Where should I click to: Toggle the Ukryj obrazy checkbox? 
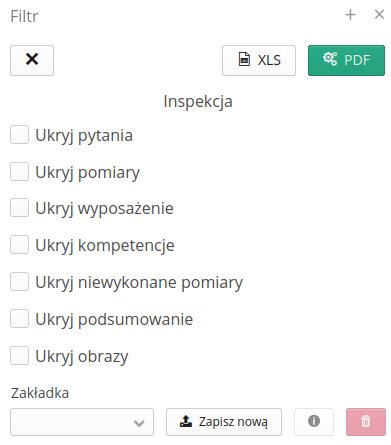pyautogui.click(x=19, y=356)
